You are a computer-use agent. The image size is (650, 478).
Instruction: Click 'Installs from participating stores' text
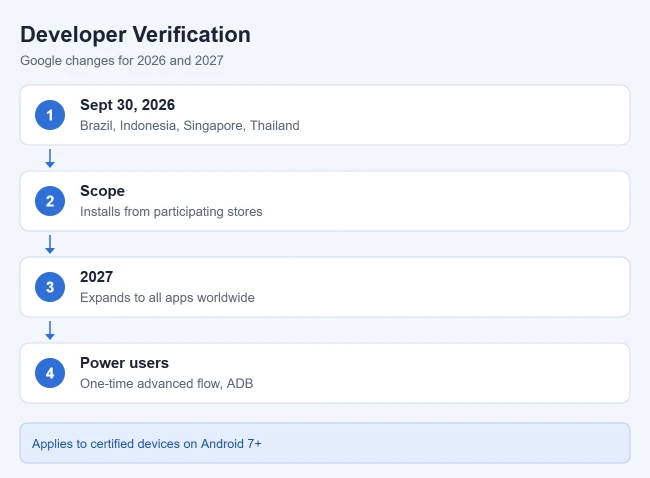[x=171, y=212]
